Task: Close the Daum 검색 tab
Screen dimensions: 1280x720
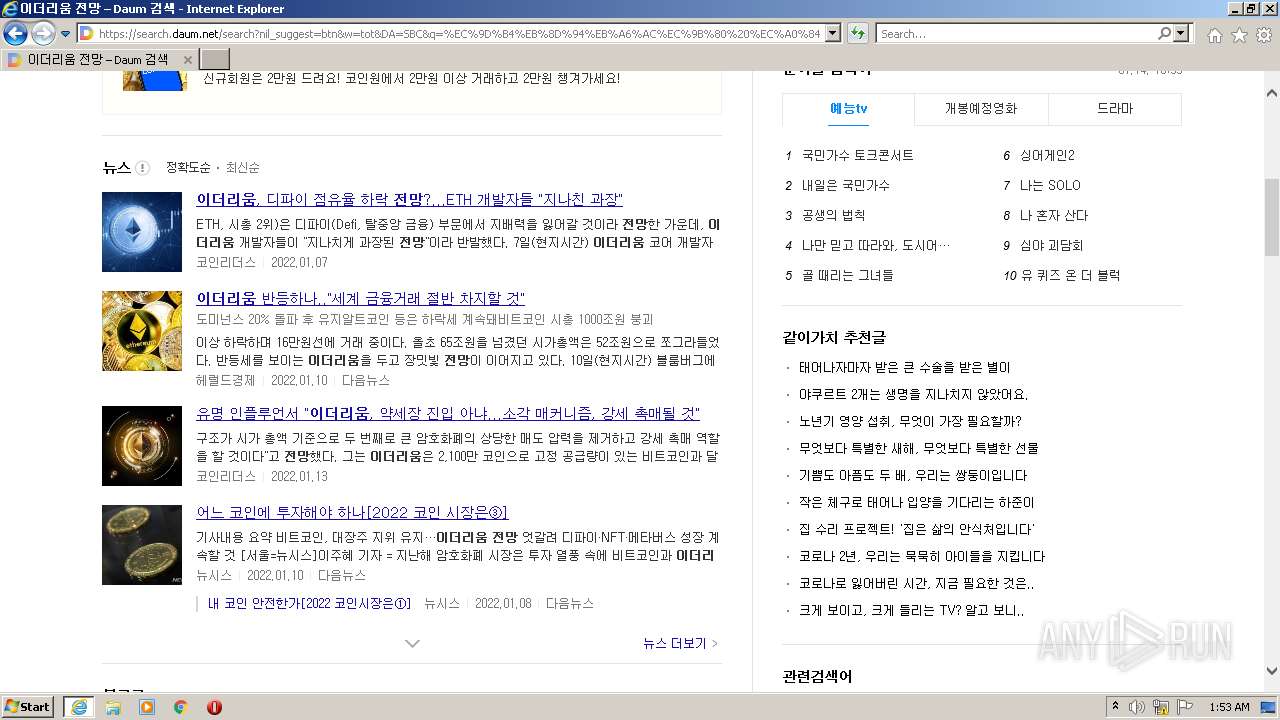Action: click(187, 60)
